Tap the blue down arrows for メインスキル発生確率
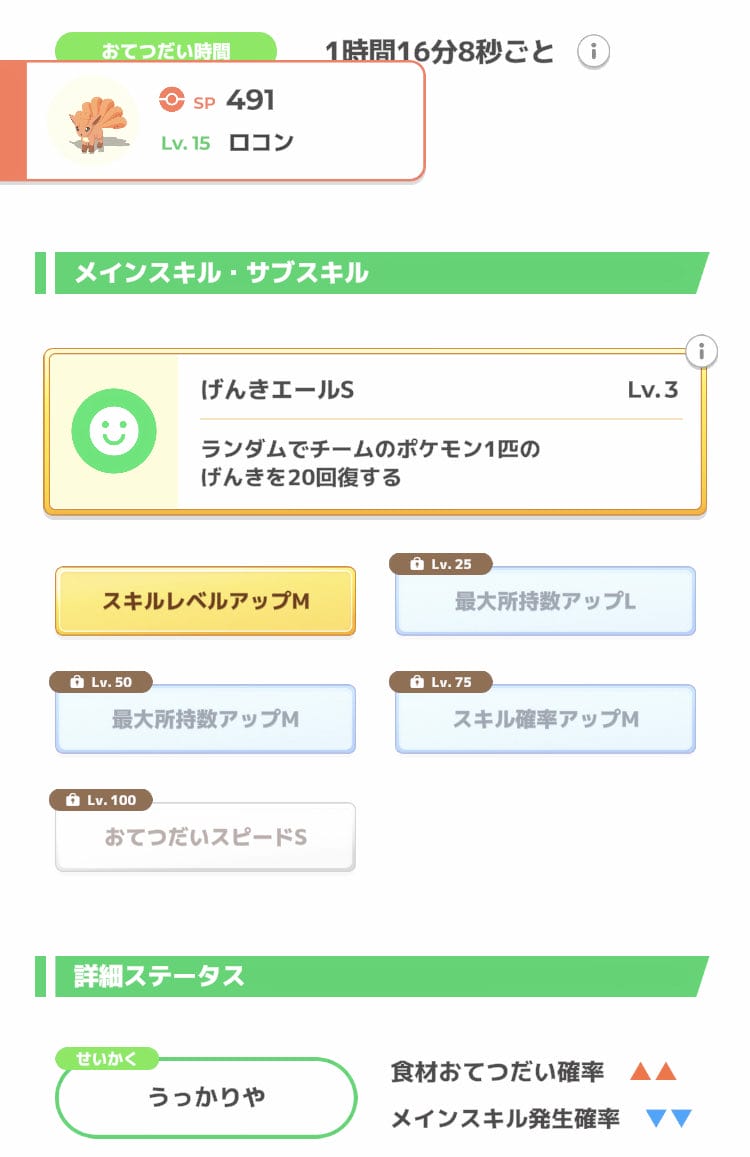This screenshot has height=1157, width=750. (669, 1118)
